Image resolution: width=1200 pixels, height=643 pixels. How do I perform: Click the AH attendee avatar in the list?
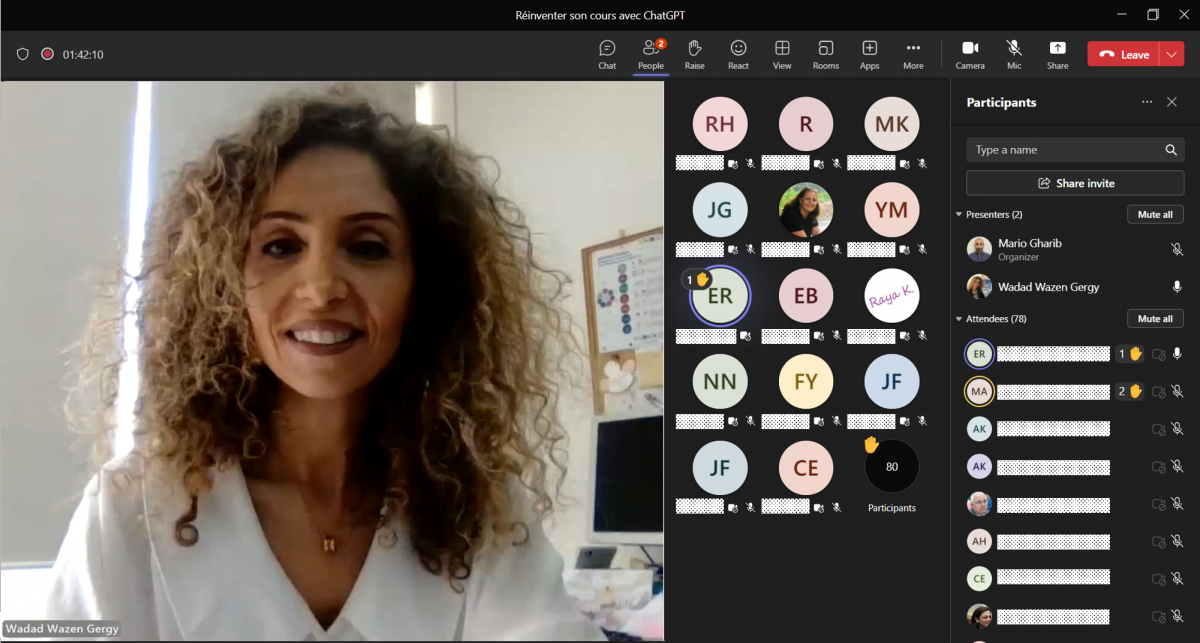click(x=980, y=541)
